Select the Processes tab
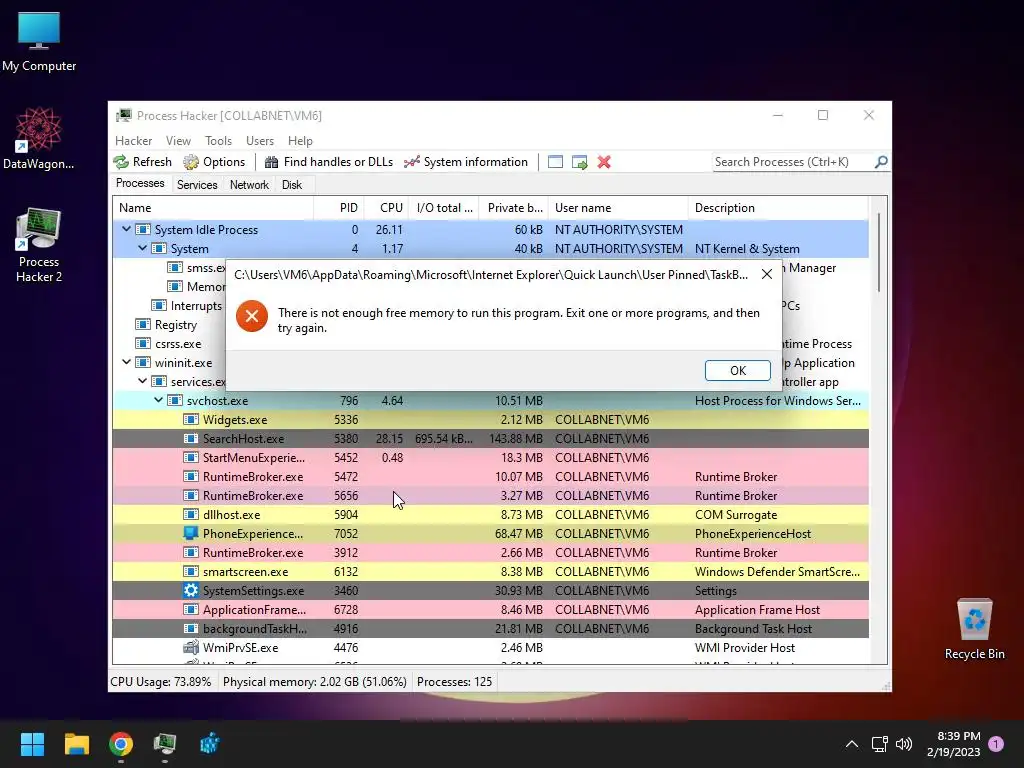The width and height of the screenshot is (1024, 768). pyautogui.click(x=140, y=184)
